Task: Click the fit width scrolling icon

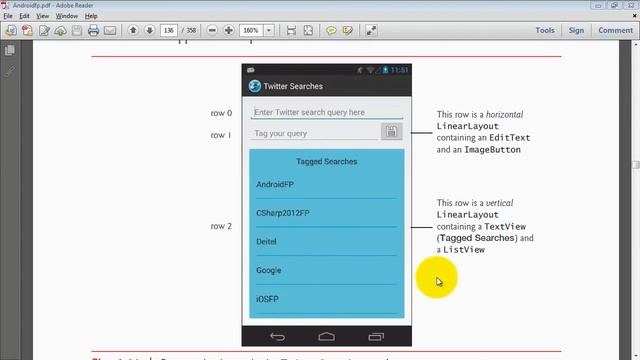Action: point(291,30)
